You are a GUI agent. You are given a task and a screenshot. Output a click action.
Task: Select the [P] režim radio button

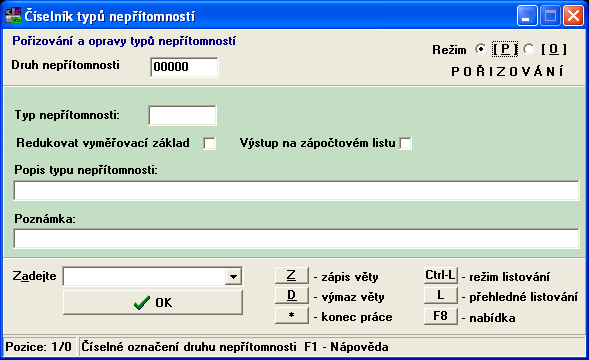(x=480, y=49)
